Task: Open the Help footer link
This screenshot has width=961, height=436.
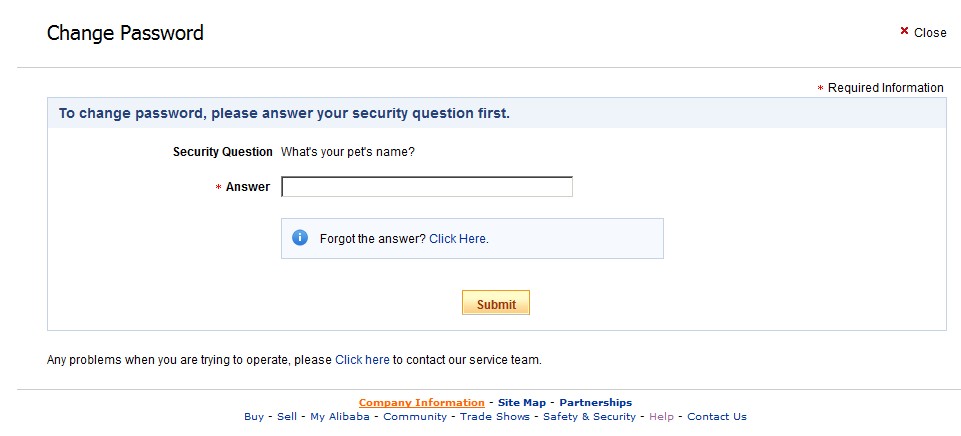Action: pyautogui.click(x=661, y=417)
